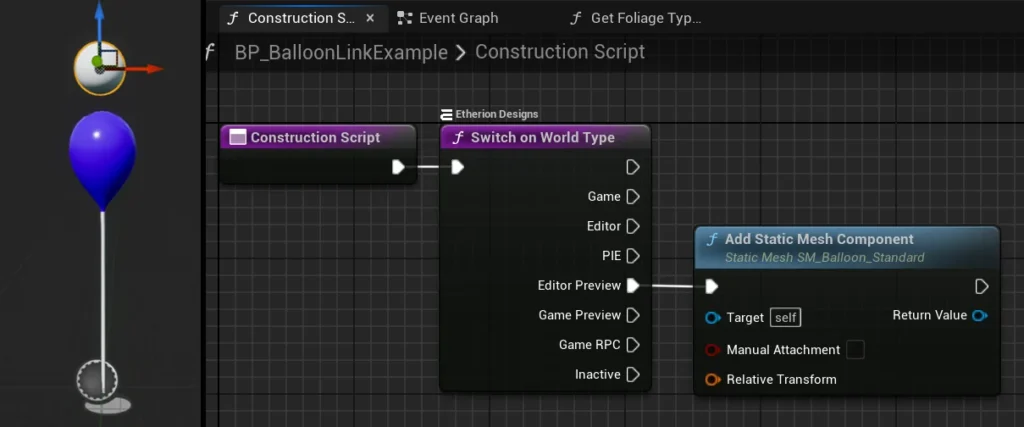The width and height of the screenshot is (1024, 427).
Task: Click BP_BalloonLinkExample in the breadcrumb
Action: point(340,52)
